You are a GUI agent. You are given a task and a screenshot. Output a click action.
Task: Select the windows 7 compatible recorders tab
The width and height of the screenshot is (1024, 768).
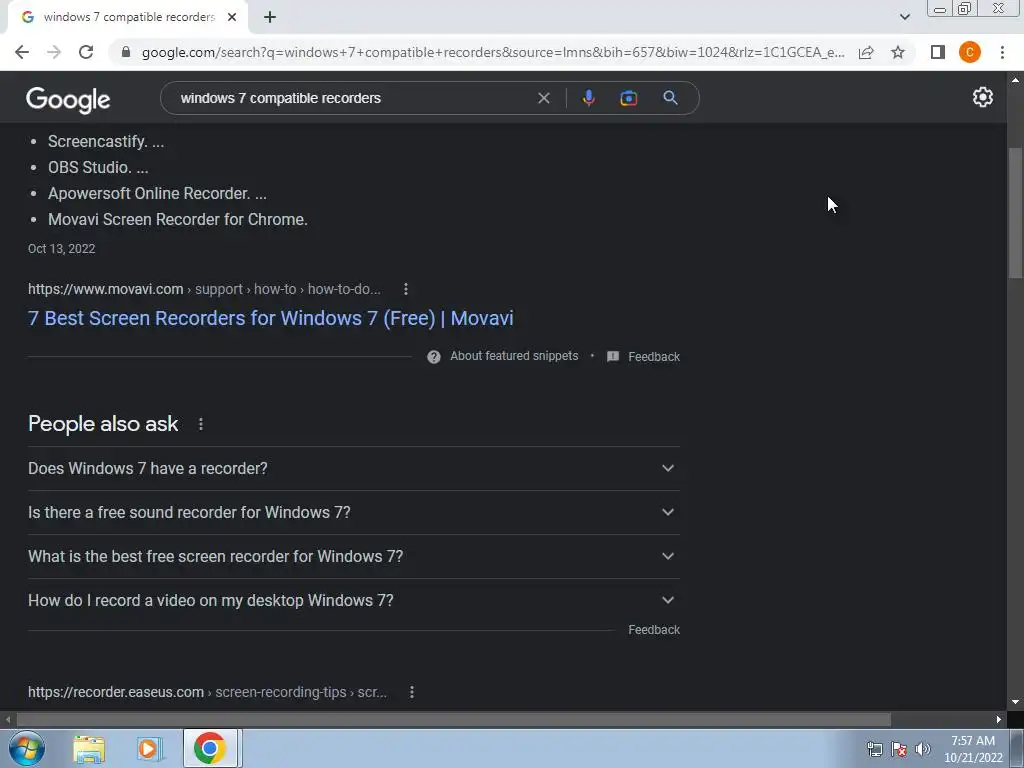point(128,17)
